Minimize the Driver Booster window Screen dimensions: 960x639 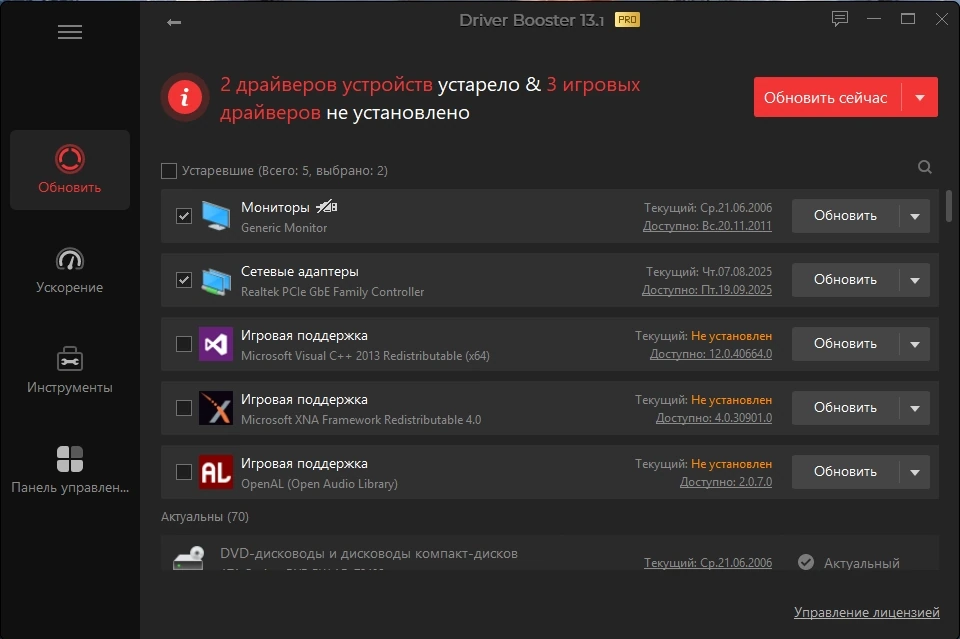click(874, 19)
